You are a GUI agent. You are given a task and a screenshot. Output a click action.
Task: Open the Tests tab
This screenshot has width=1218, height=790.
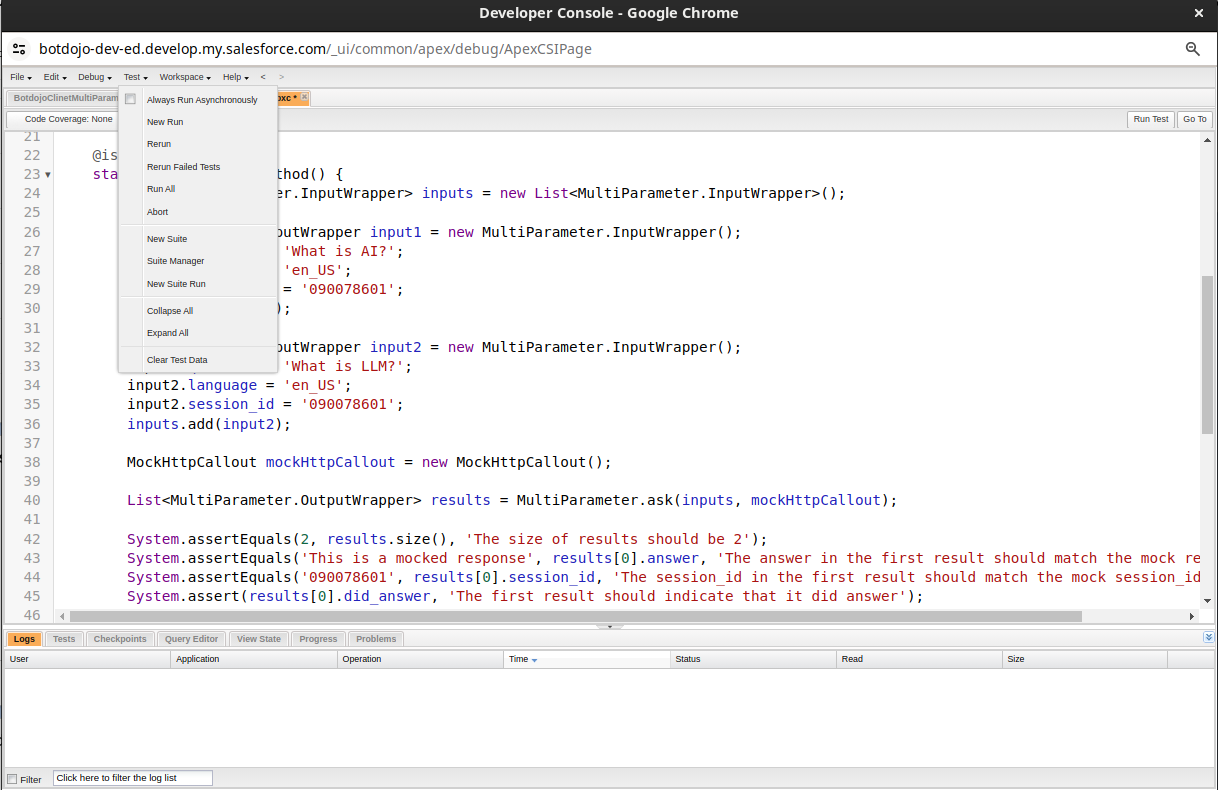click(x=64, y=639)
